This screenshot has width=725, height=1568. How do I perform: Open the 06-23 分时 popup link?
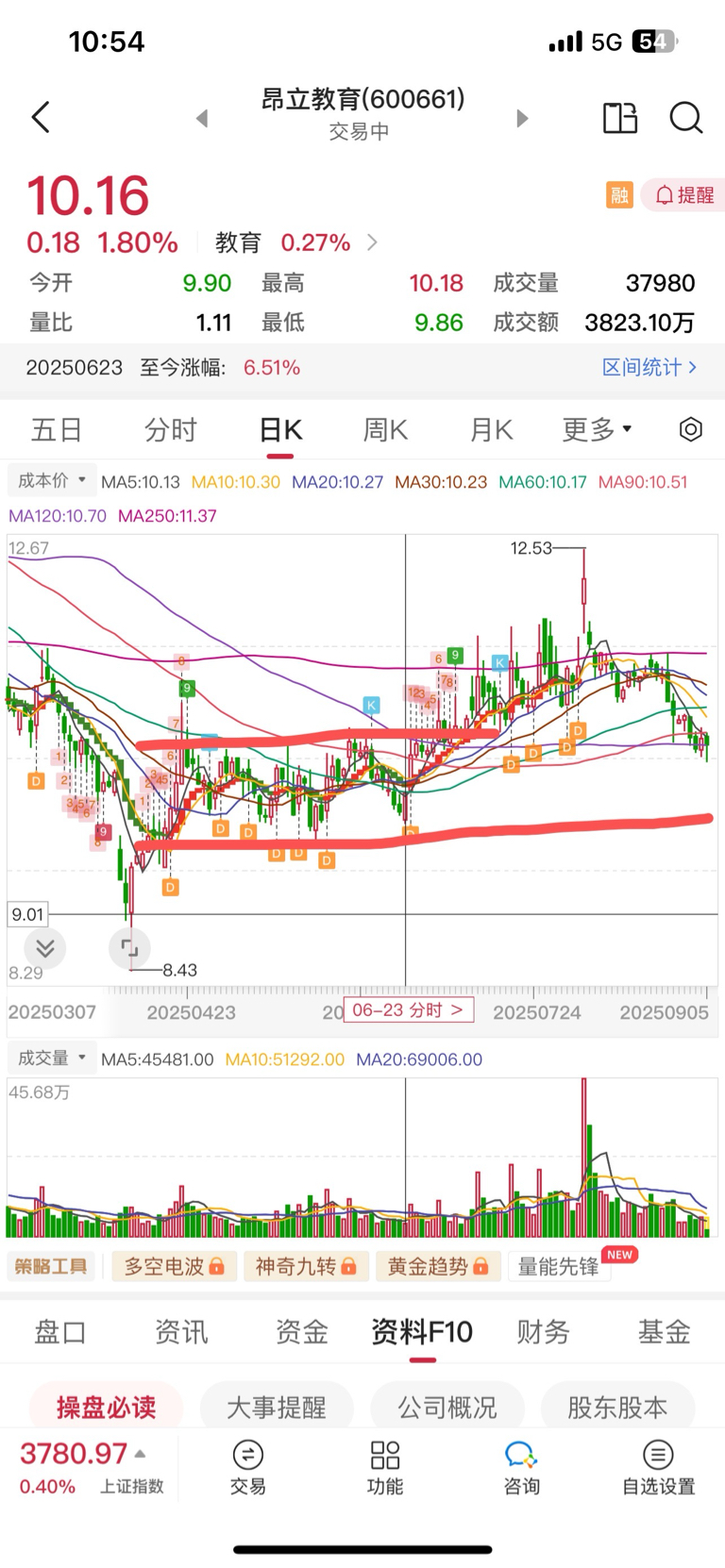[408, 1010]
